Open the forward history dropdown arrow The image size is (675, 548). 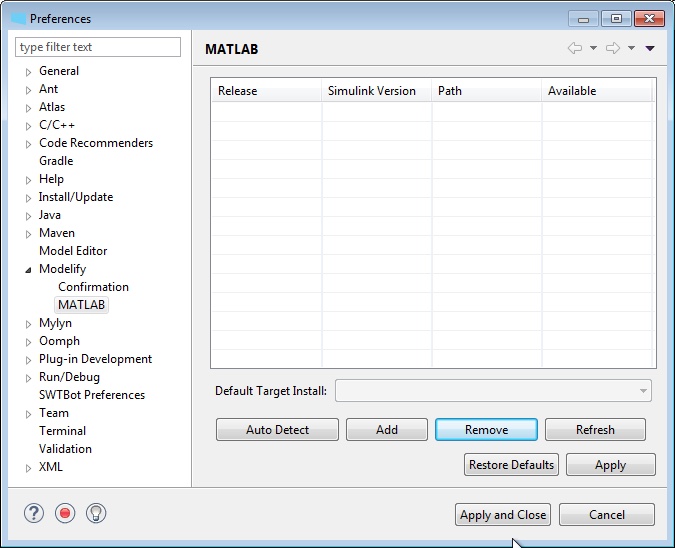(x=631, y=48)
